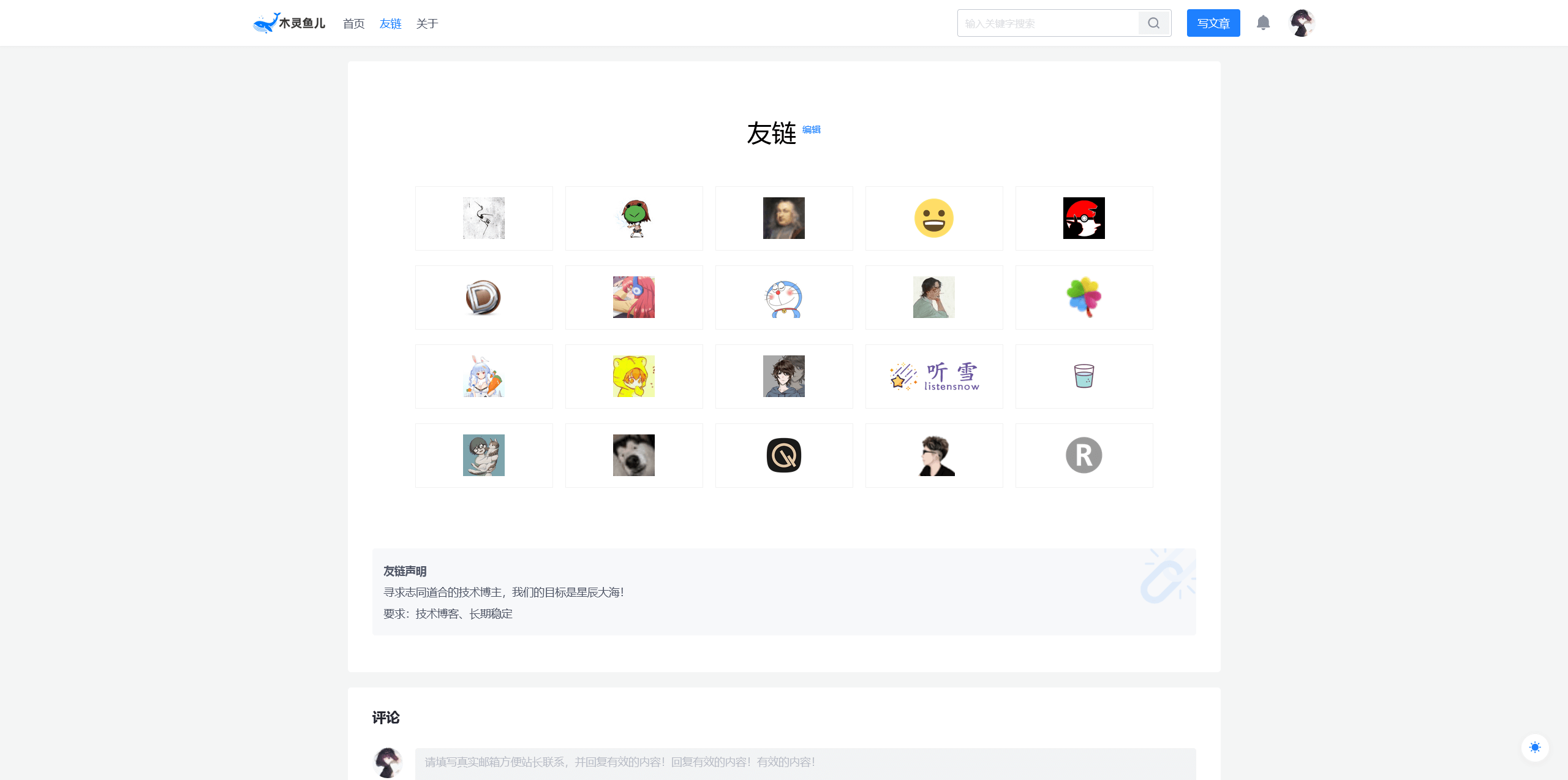Open the Doraemon friend link
The height and width of the screenshot is (780, 1568).
(784, 297)
